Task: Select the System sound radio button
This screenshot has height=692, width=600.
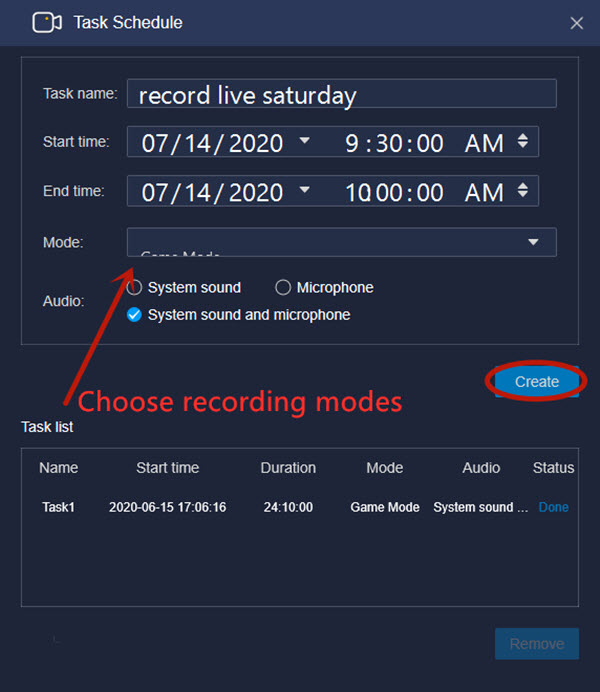Action: click(x=134, y=288)
